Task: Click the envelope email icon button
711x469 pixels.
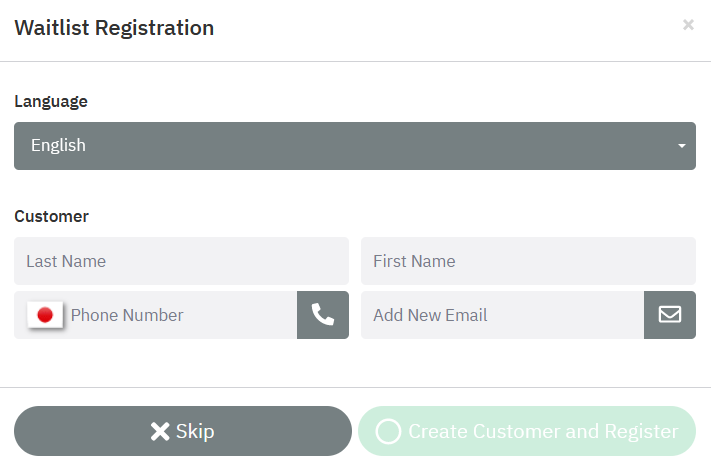Action: pyautogui.click(x=669, y=315)
